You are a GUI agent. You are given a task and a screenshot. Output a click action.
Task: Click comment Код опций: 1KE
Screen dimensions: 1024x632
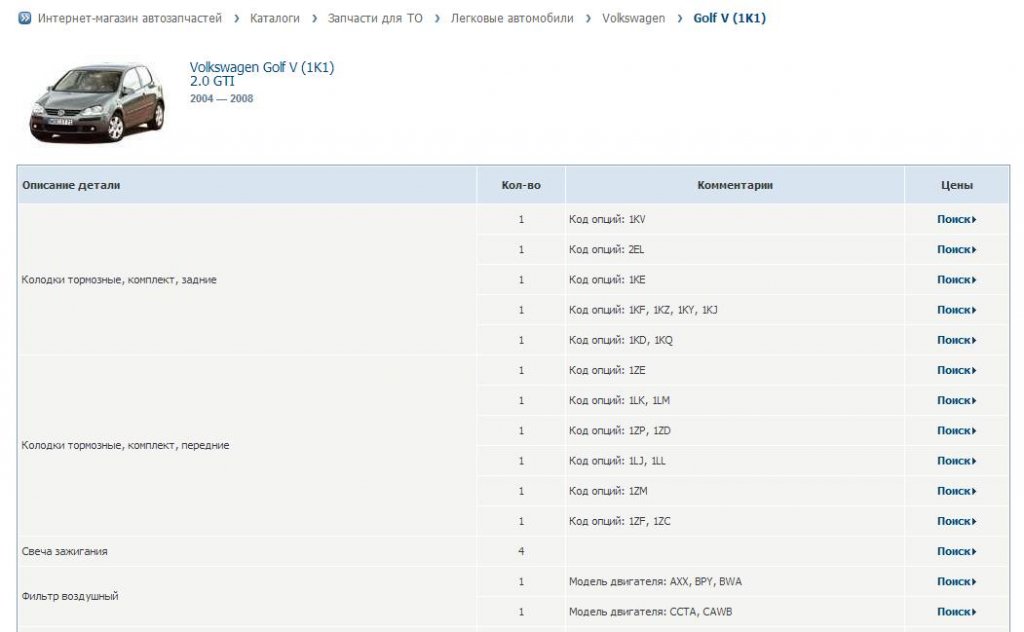(x=607, y=279)
